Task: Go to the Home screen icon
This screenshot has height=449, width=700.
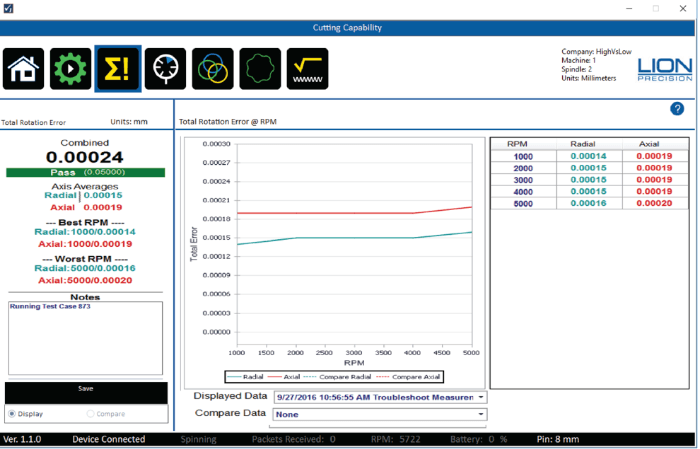Action: click(x=24, y=69)
